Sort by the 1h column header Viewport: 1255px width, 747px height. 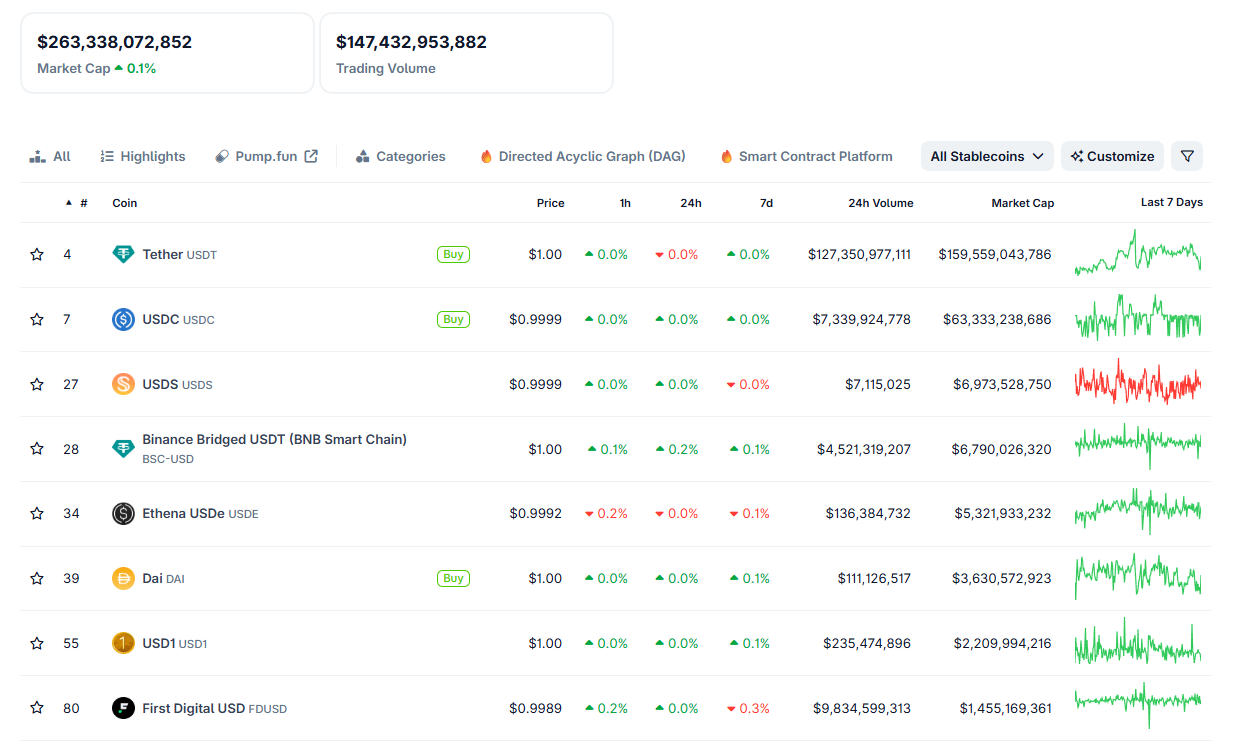[625, 203]
